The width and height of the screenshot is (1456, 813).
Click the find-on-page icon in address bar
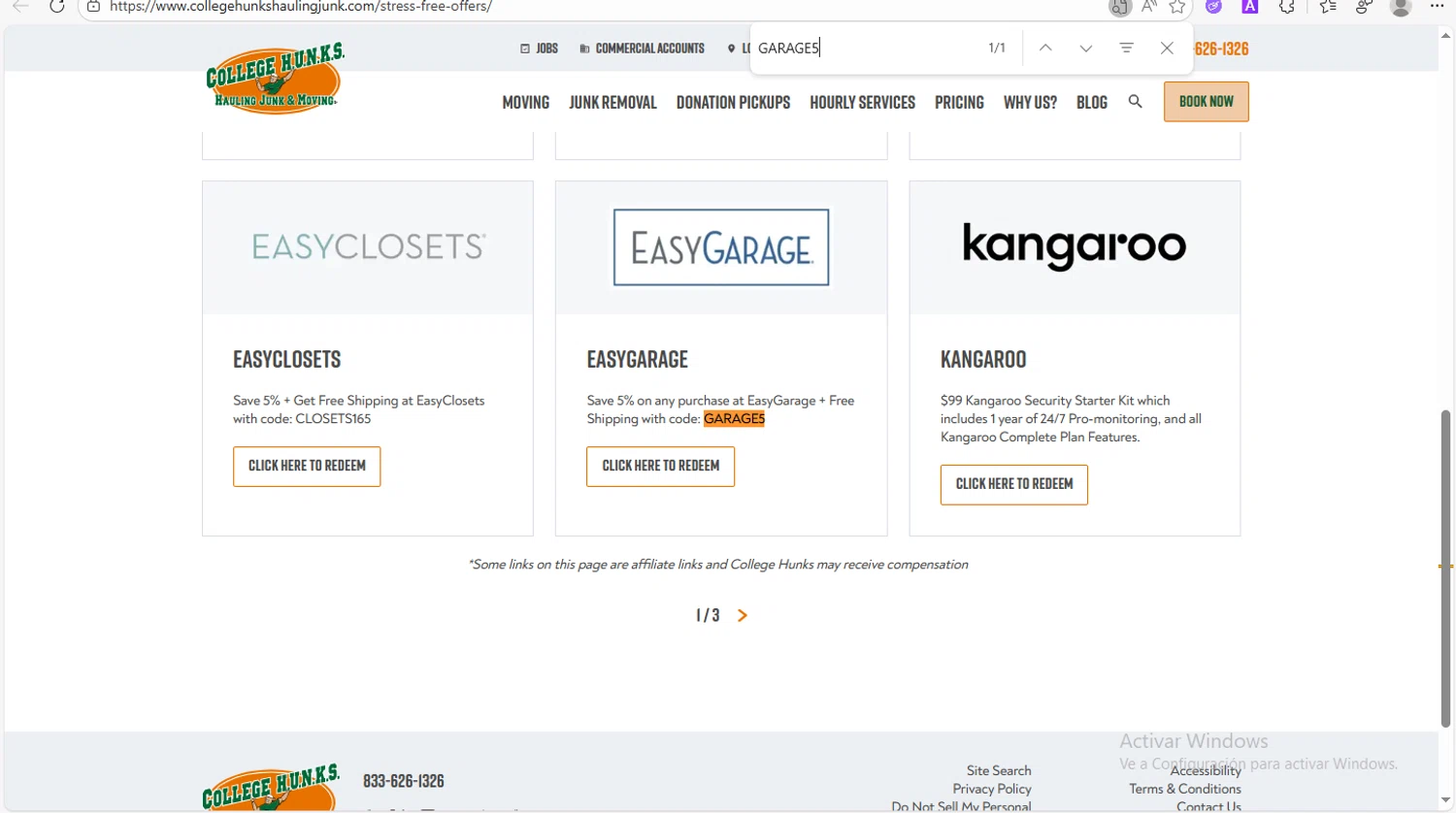point(1119,7)
